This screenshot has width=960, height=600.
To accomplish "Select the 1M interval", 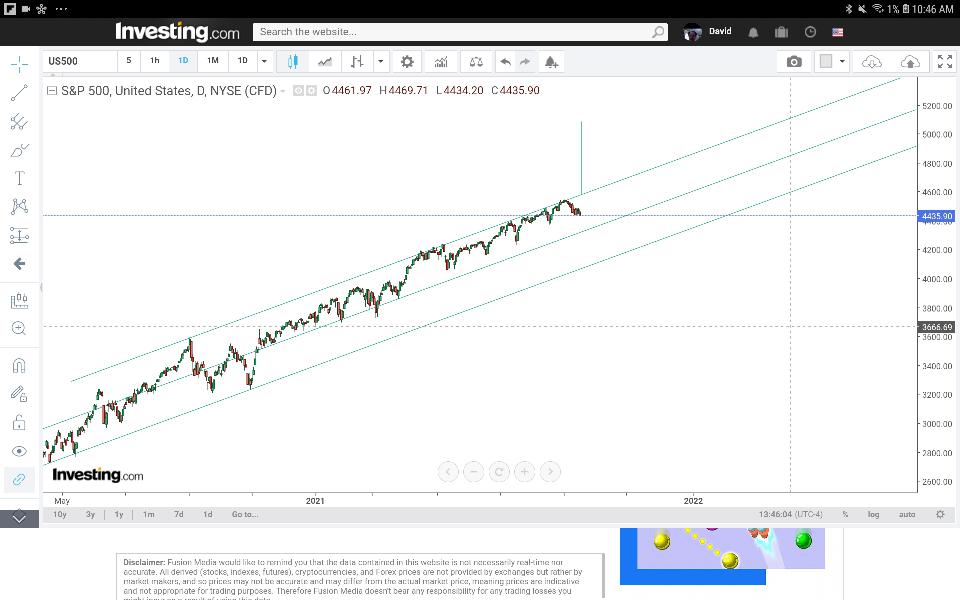I will [x=212, y=61].
